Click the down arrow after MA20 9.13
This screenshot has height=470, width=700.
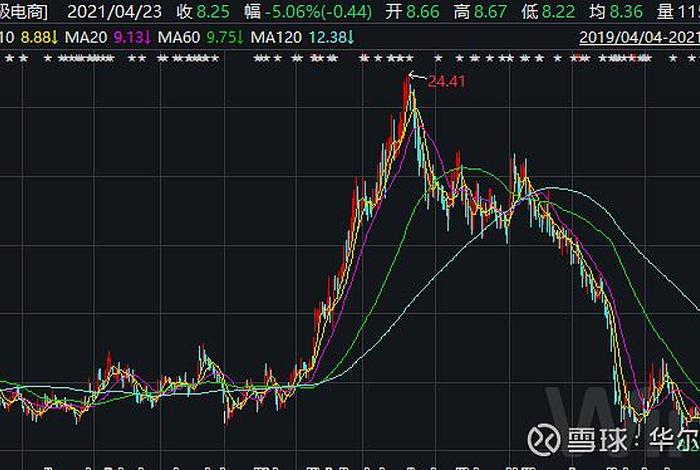[146, 37]
